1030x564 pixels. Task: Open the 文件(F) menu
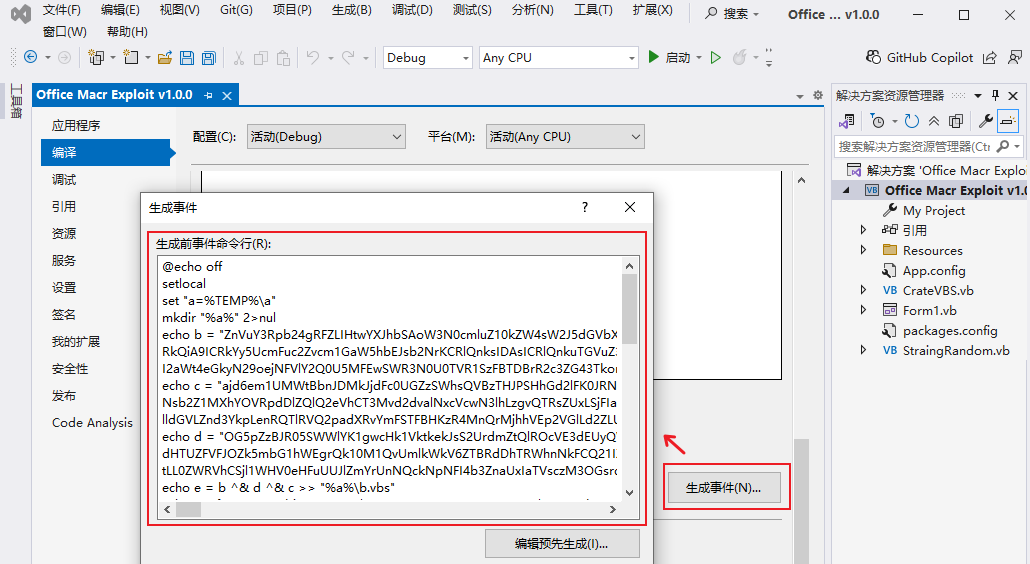[62, 10]
